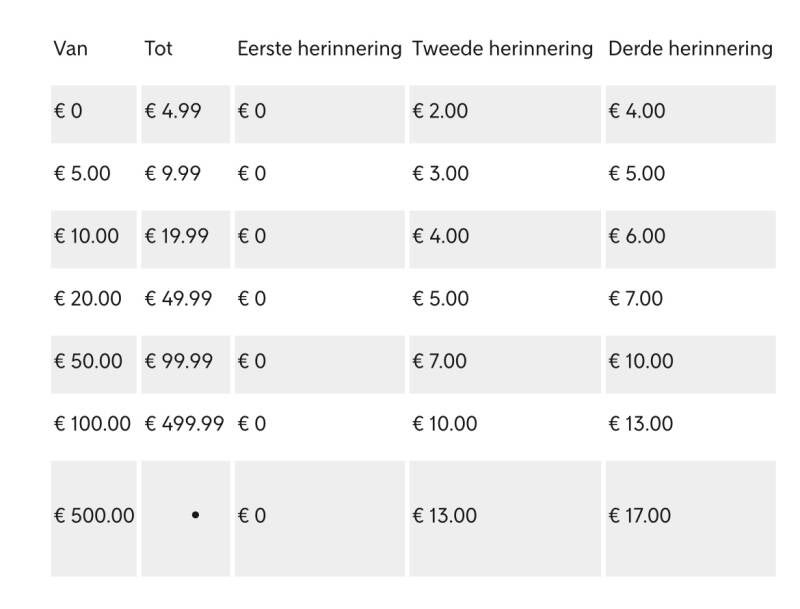Click the '€ 49.99' cell
This screenshot has height=609, width=800.
pyautogui.click(x=178, y=299)
